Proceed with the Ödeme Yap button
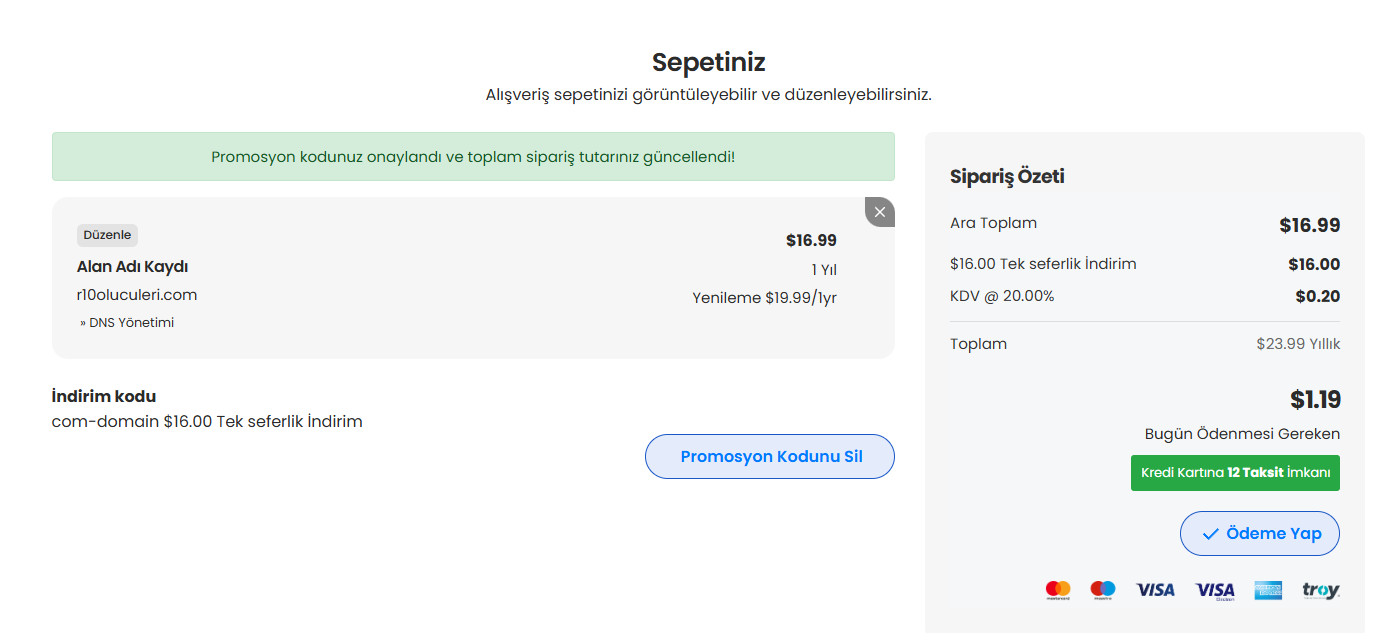This screenshot has height=633, width=1382. (1260, 534)
